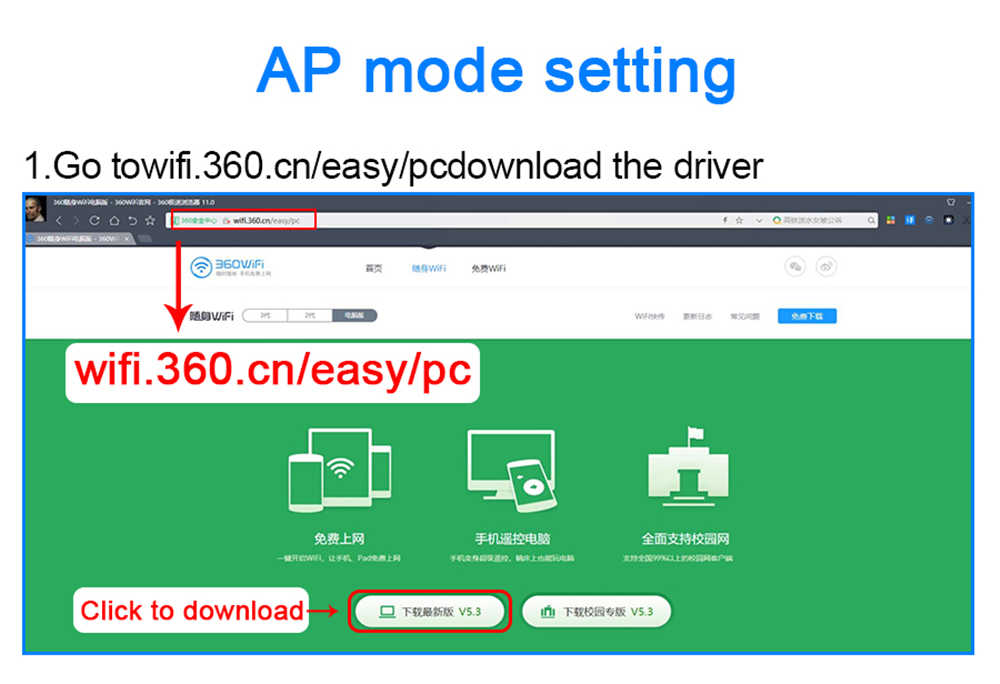Select the dark highlighted version option

355,316
